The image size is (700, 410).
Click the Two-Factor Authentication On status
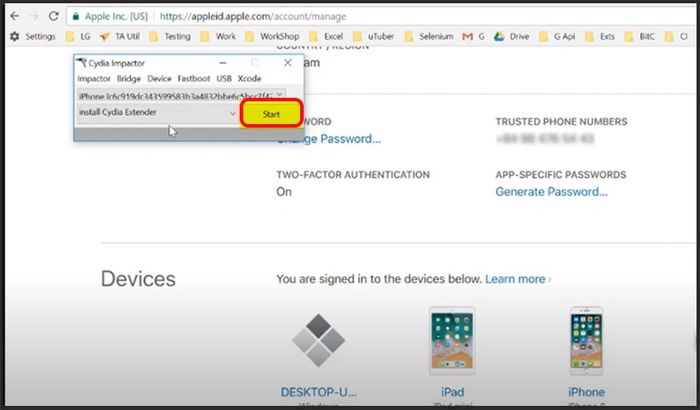(x=284, y=192)
